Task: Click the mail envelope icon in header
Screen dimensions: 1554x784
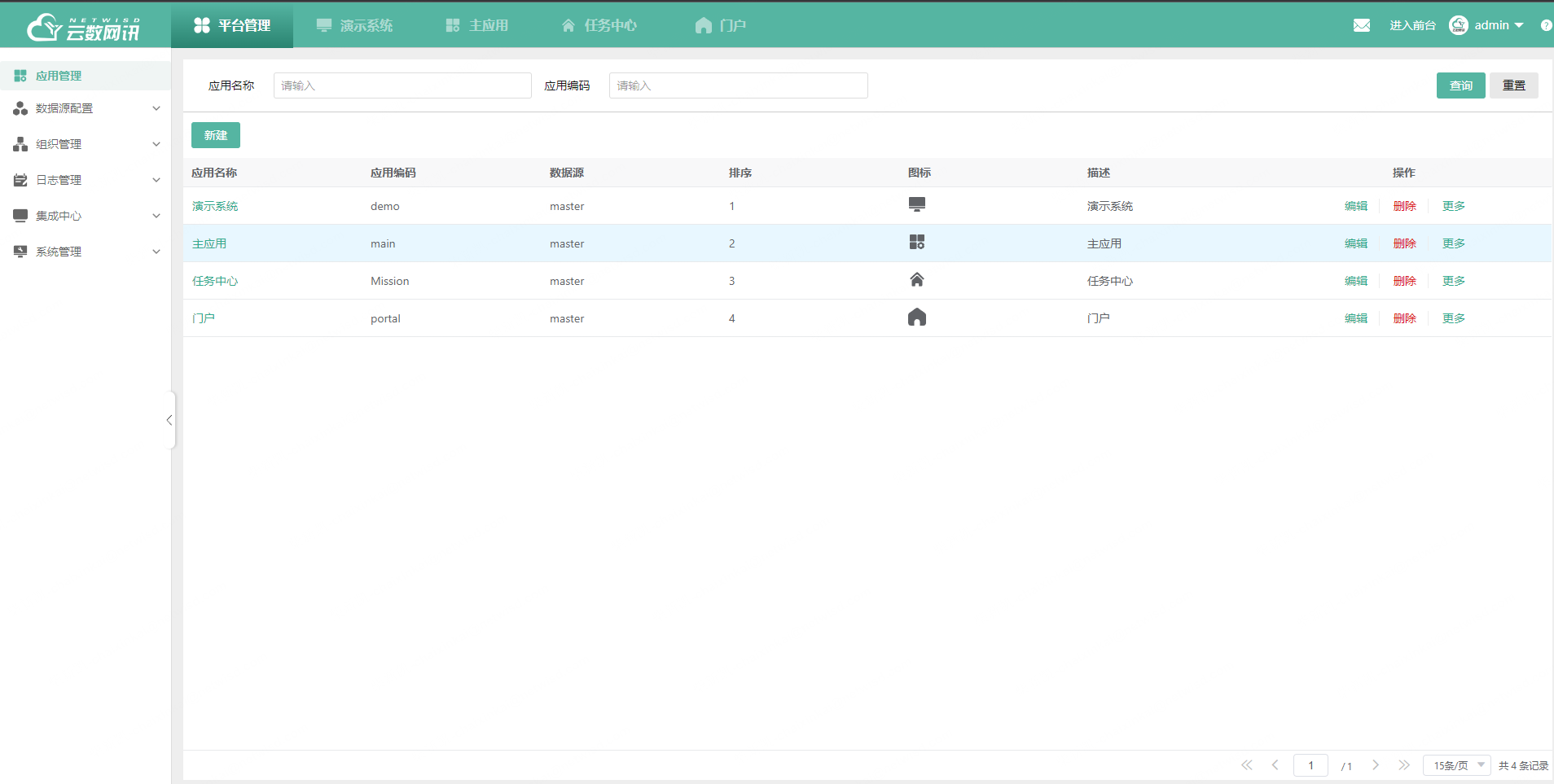Action: (x=1361, y=25)
